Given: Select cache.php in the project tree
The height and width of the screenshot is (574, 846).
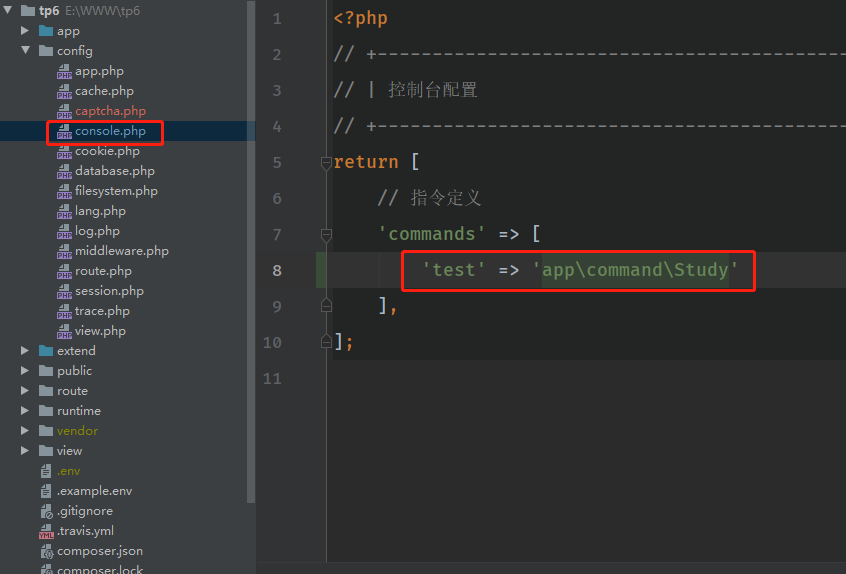Looking at the screenshot, I should (104, 91).
